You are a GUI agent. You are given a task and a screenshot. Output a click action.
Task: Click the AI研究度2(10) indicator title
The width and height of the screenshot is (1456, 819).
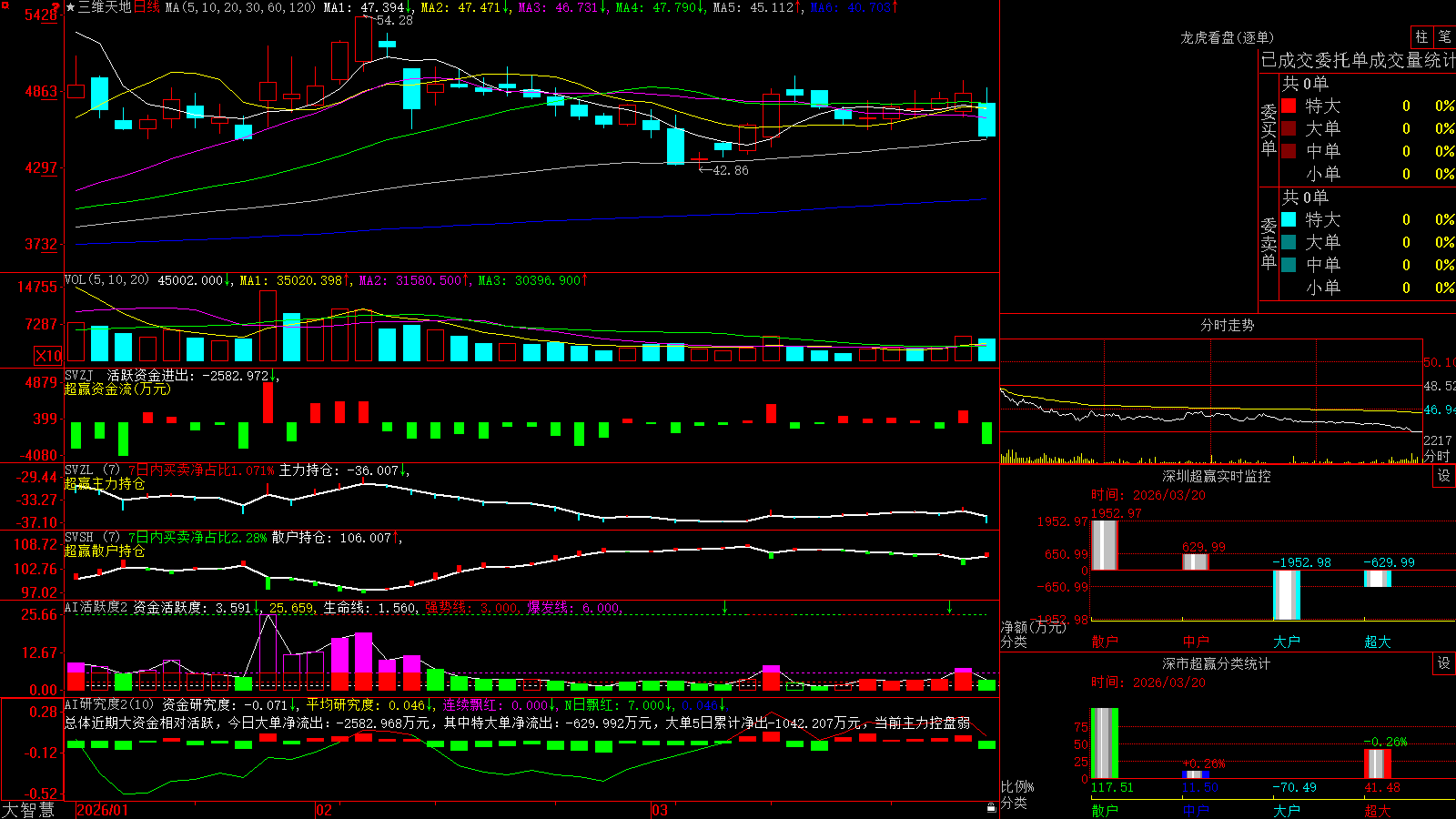(x=109, y=704)
